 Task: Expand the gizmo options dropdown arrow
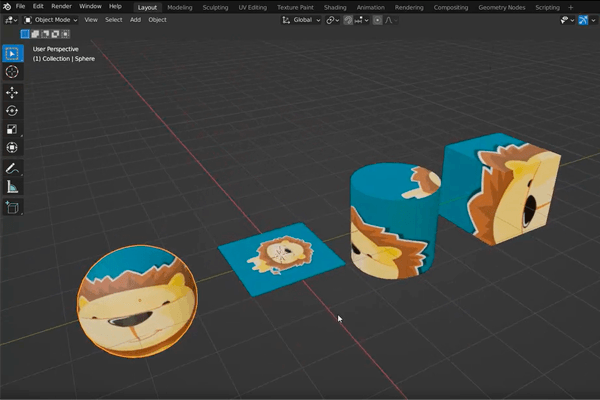point(593,20)
